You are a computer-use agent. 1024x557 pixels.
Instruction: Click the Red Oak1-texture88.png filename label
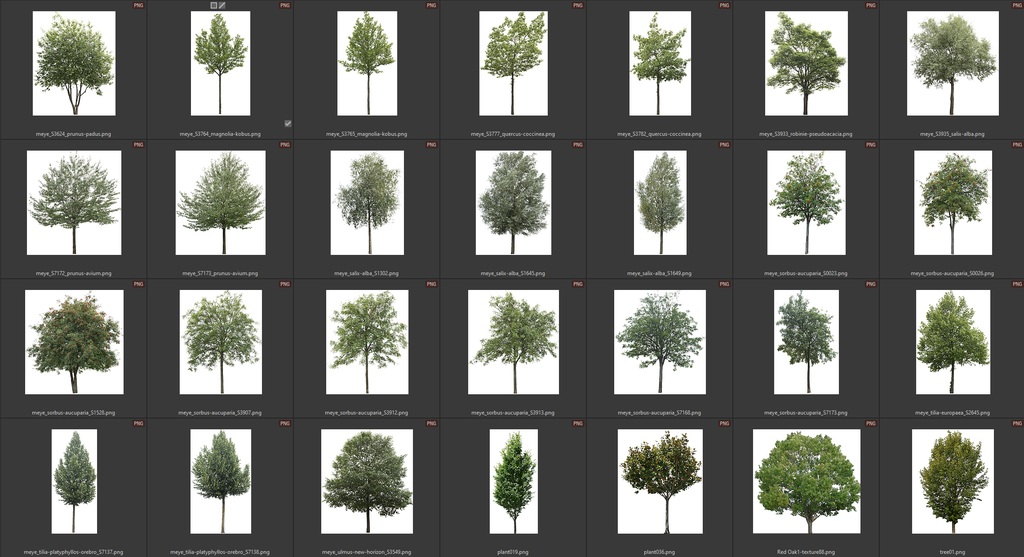click(x=806, y=551)
